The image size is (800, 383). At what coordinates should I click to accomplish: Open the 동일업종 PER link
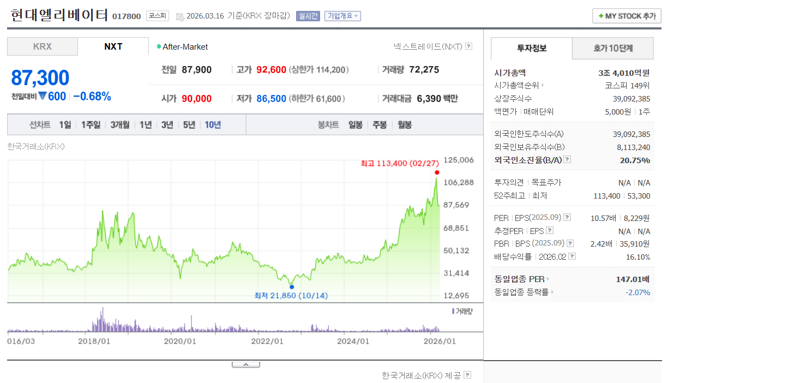point(522,279)
